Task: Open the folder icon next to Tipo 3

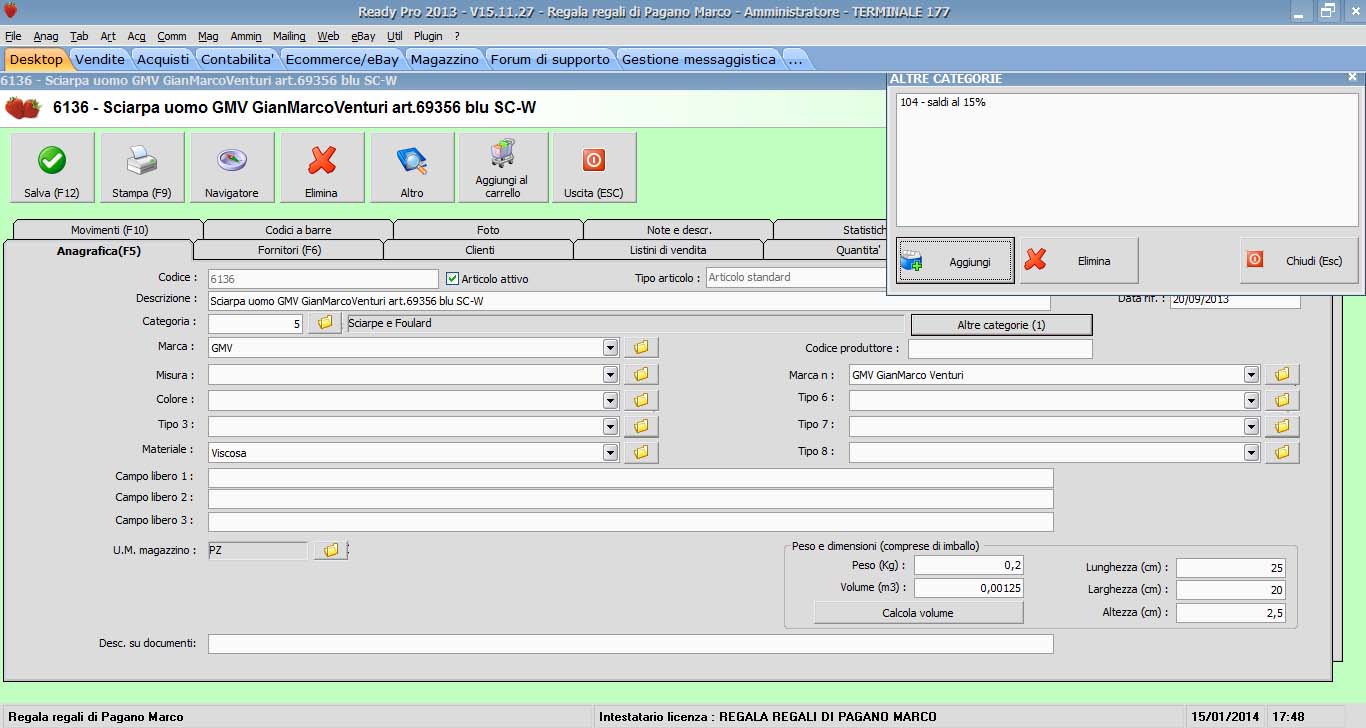Action: [642, 426]
